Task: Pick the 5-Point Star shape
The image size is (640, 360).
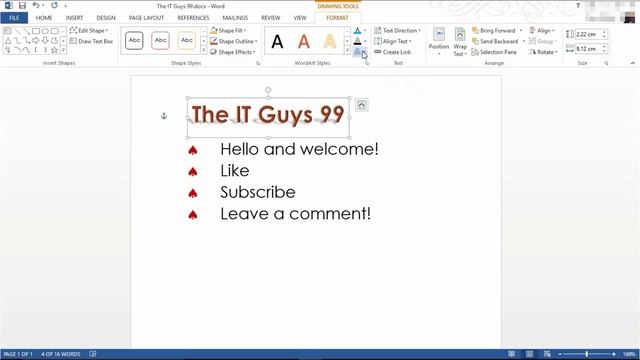Action: coord(54,50)
